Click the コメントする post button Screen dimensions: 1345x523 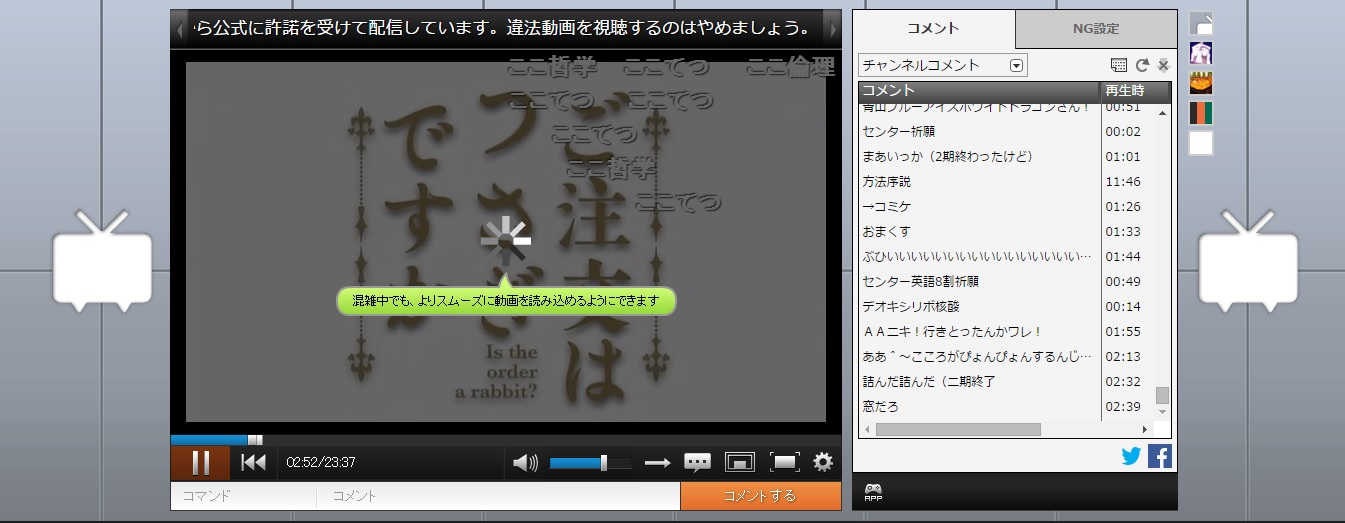[x=761, y=496]
